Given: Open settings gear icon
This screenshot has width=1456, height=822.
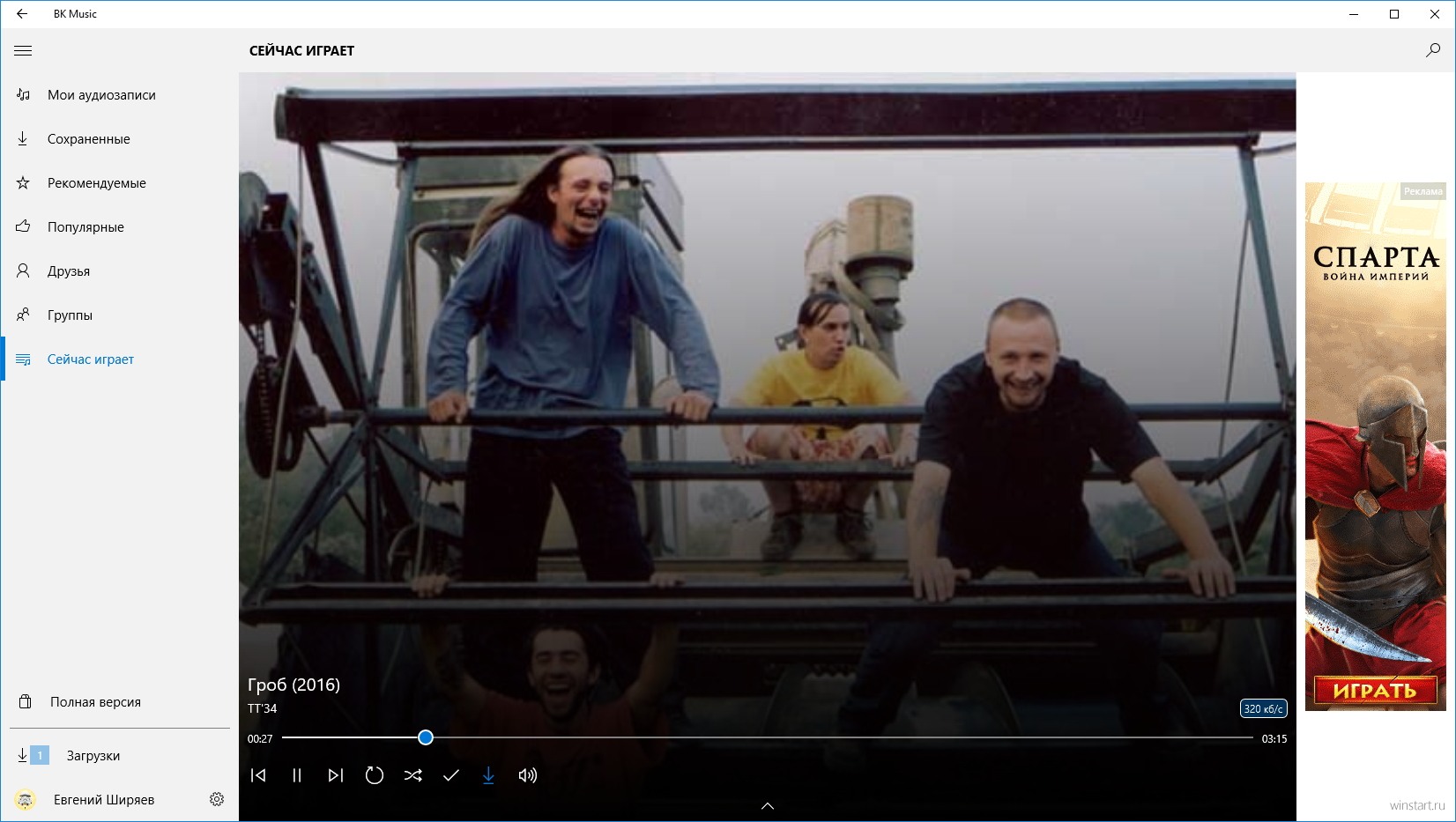Looking at the screenshot, I should 217,799.
